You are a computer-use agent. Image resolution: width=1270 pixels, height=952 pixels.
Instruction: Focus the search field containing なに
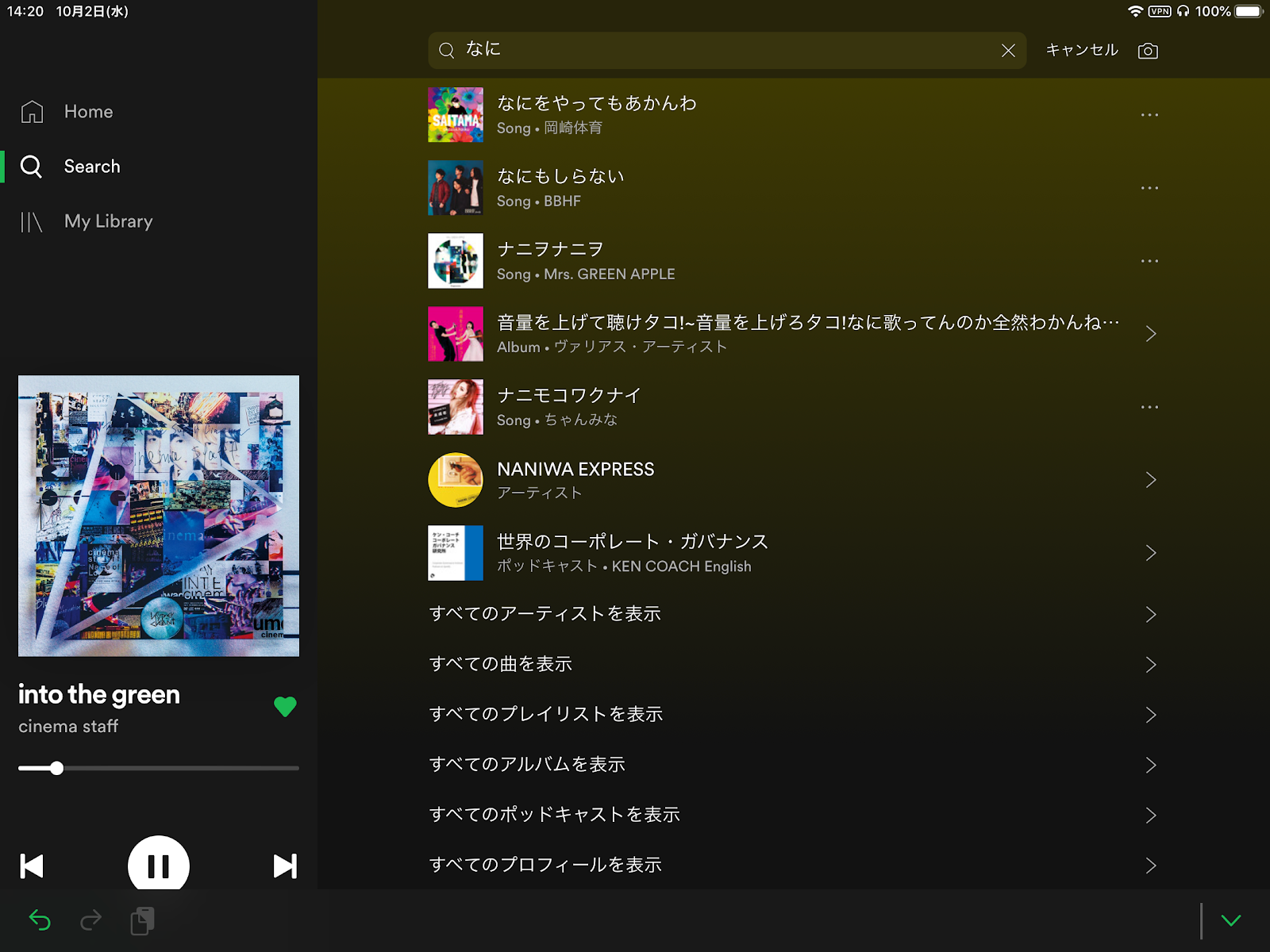(727, 50)
